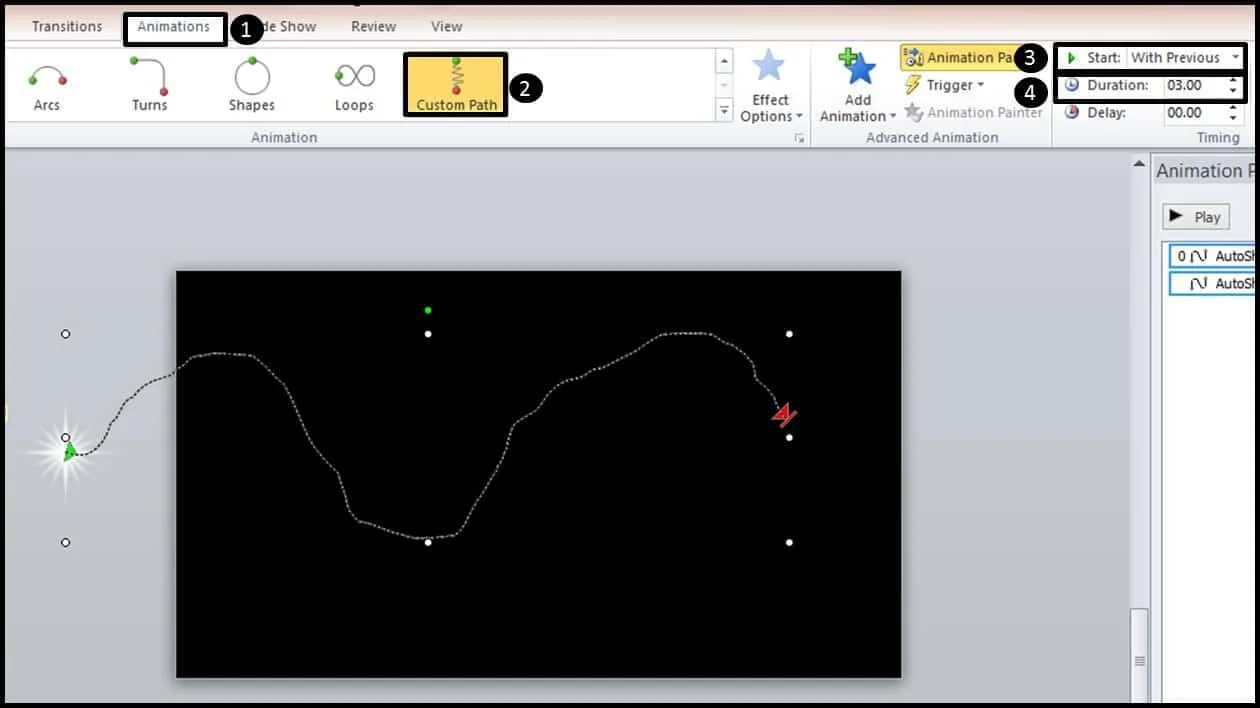Select the second AutoShape animation entry
Screen dimensions: 1260x708
pos(1213,284)
